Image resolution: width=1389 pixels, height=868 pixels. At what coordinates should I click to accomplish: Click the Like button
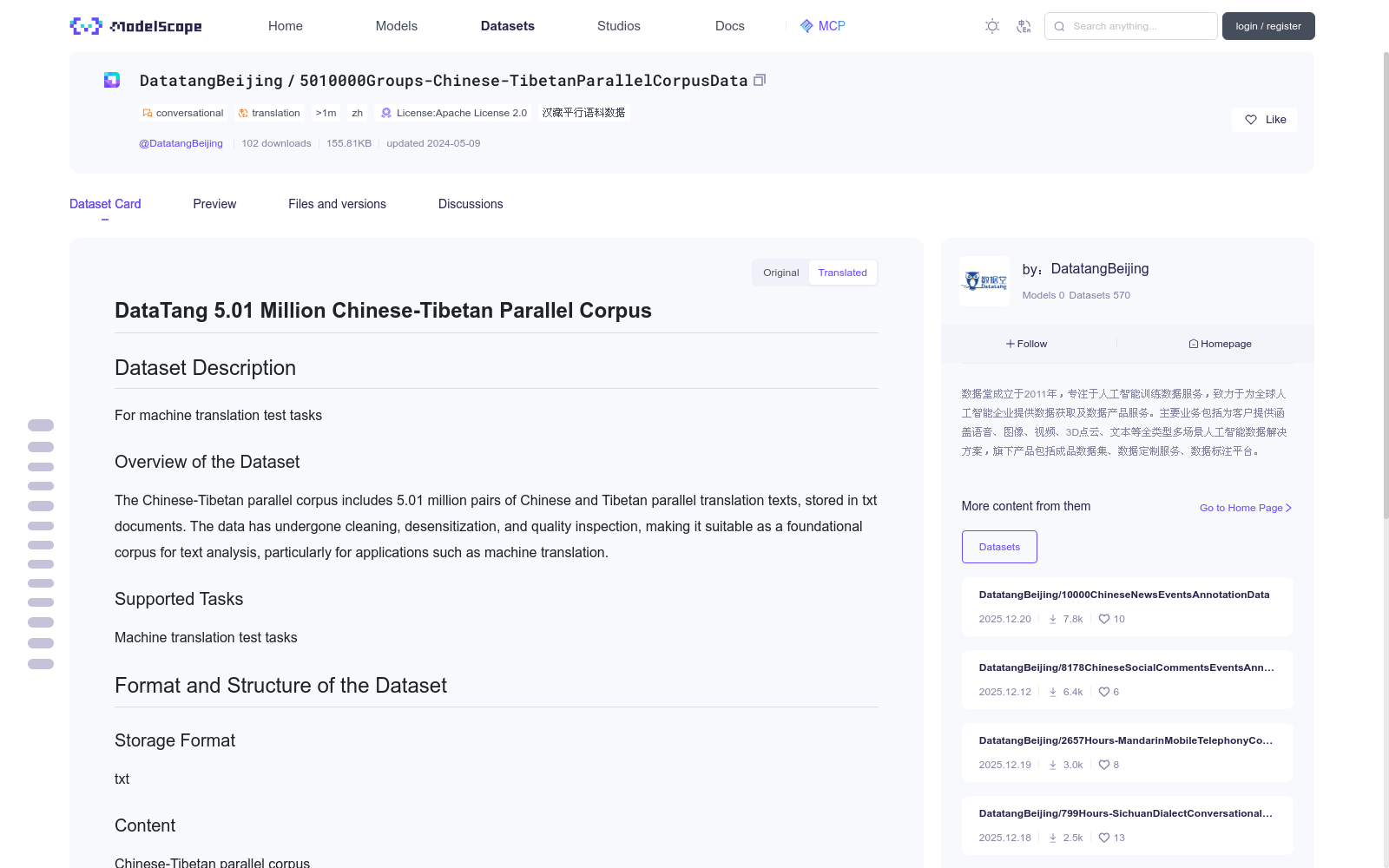1264,120
